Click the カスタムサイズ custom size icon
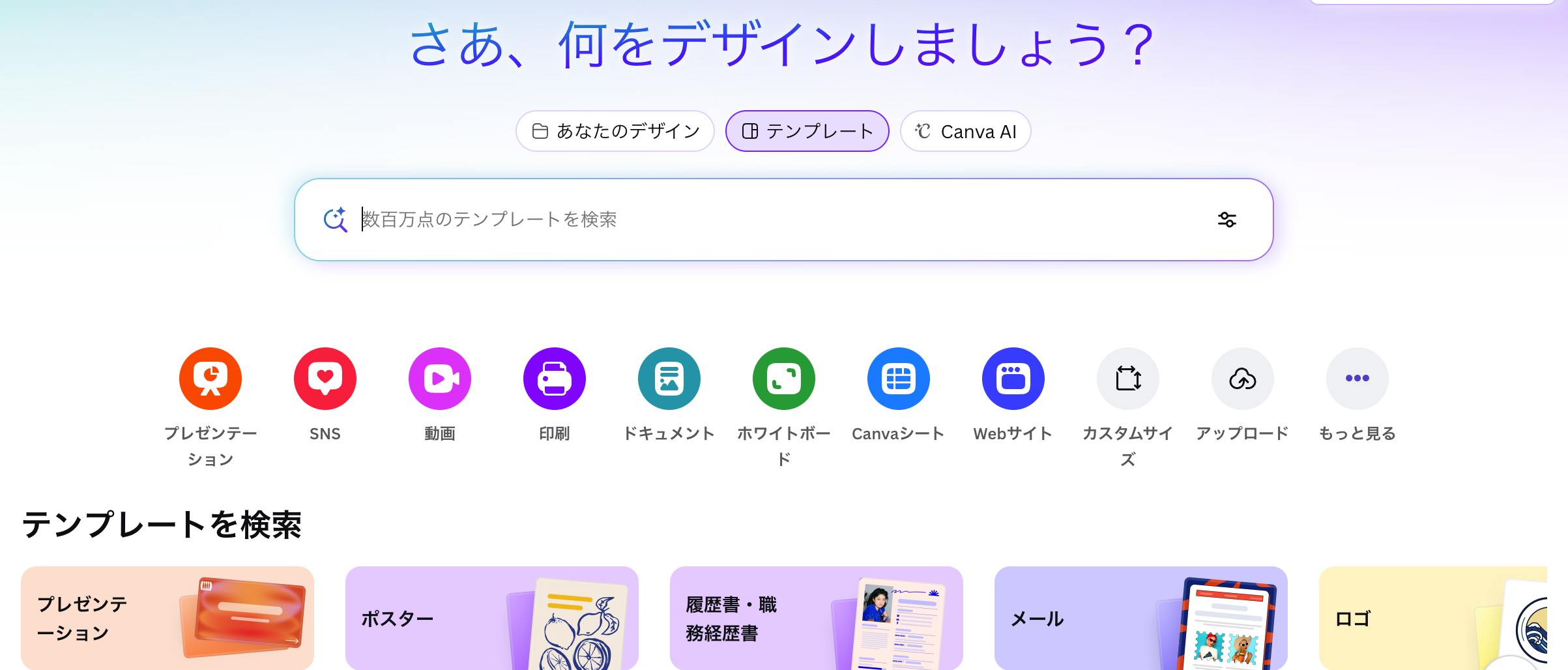The image size is (1568, 670). 1128,379
